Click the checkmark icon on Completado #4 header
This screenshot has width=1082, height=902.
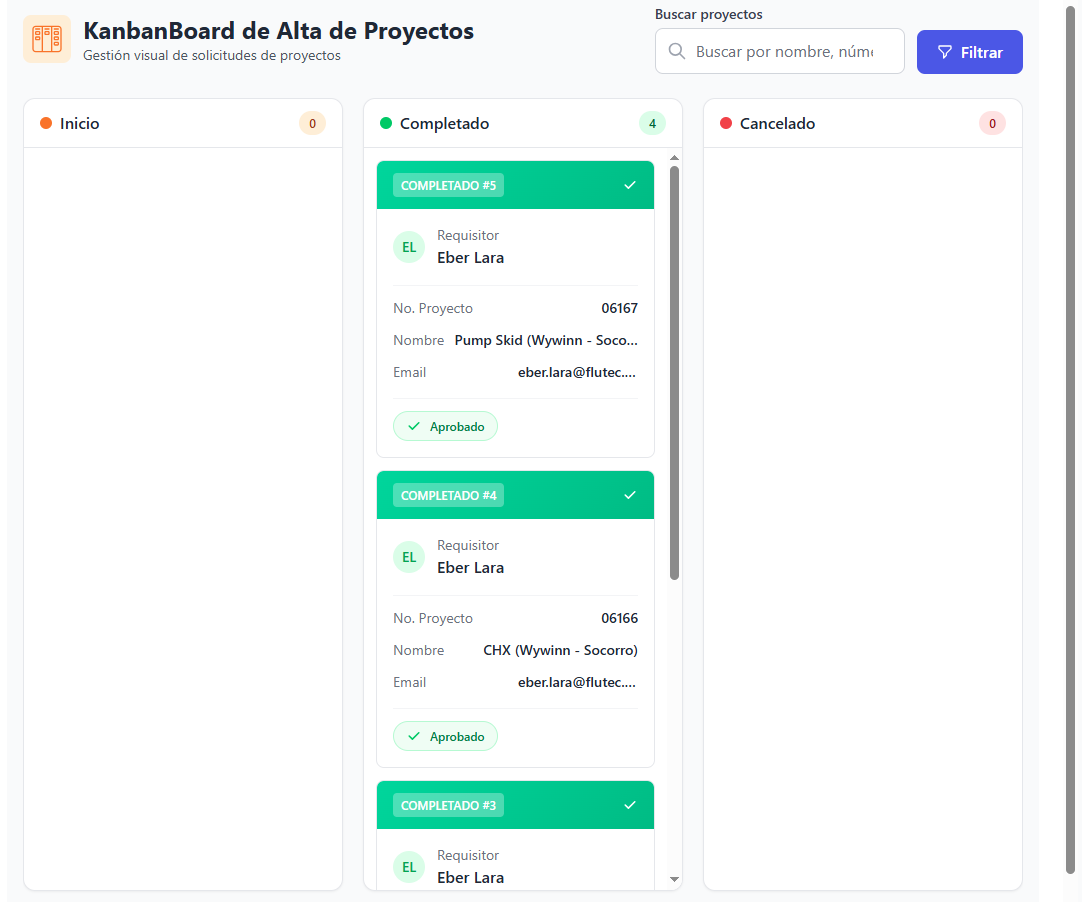point(630,495)
